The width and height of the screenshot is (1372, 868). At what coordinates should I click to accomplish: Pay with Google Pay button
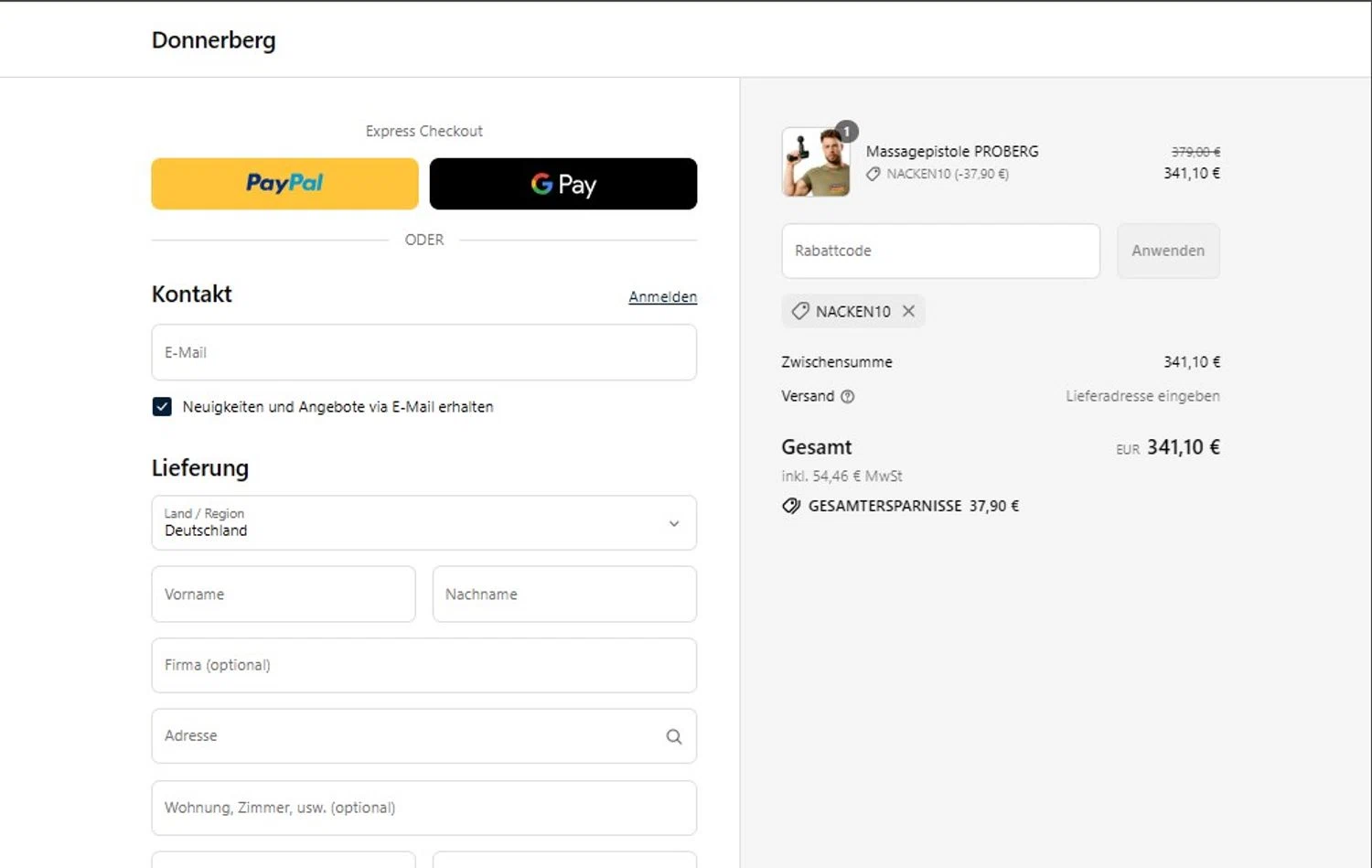pyautogui.click(x=563, y=184)
